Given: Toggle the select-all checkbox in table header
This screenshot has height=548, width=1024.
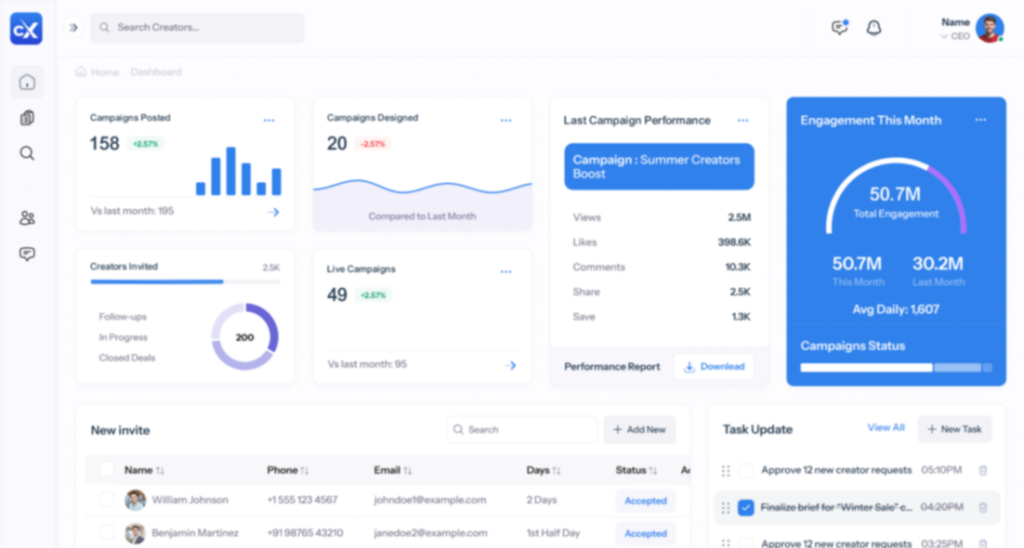Looking at the screenshot, I should pyautogui.click(x=106, y=470).
